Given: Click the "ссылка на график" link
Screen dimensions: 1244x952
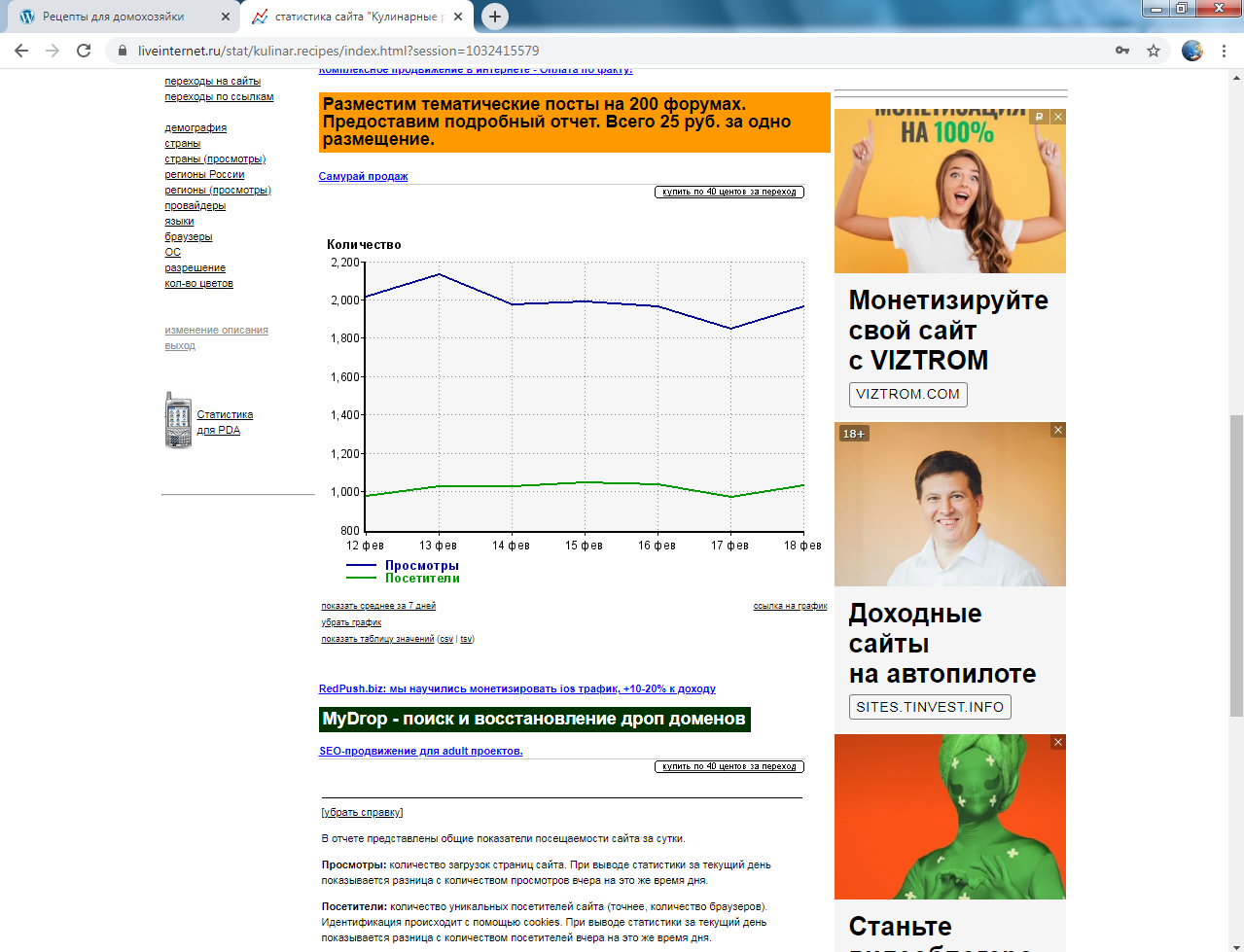Looking at the screenshot, I should click(x=790, y=606).
